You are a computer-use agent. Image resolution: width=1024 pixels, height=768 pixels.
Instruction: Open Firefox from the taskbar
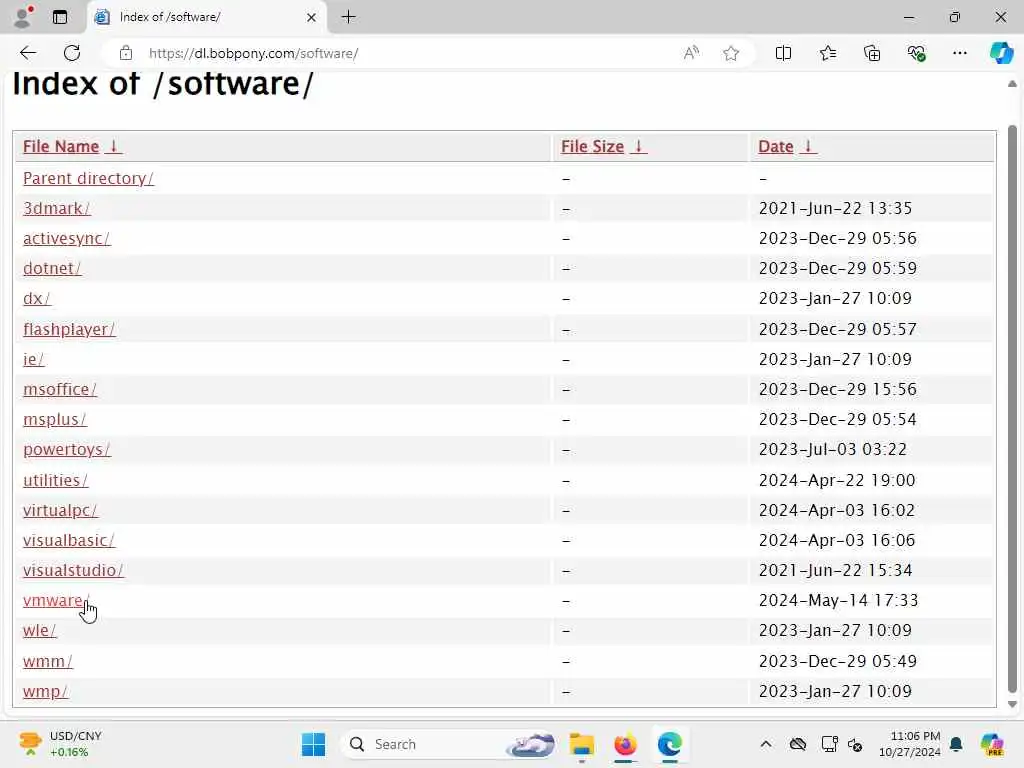pos(625,744)
